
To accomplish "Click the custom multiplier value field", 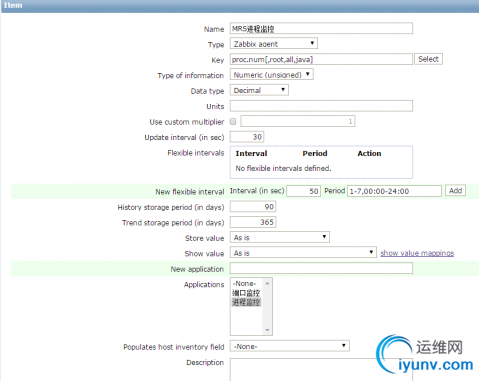I will [298, 121].
